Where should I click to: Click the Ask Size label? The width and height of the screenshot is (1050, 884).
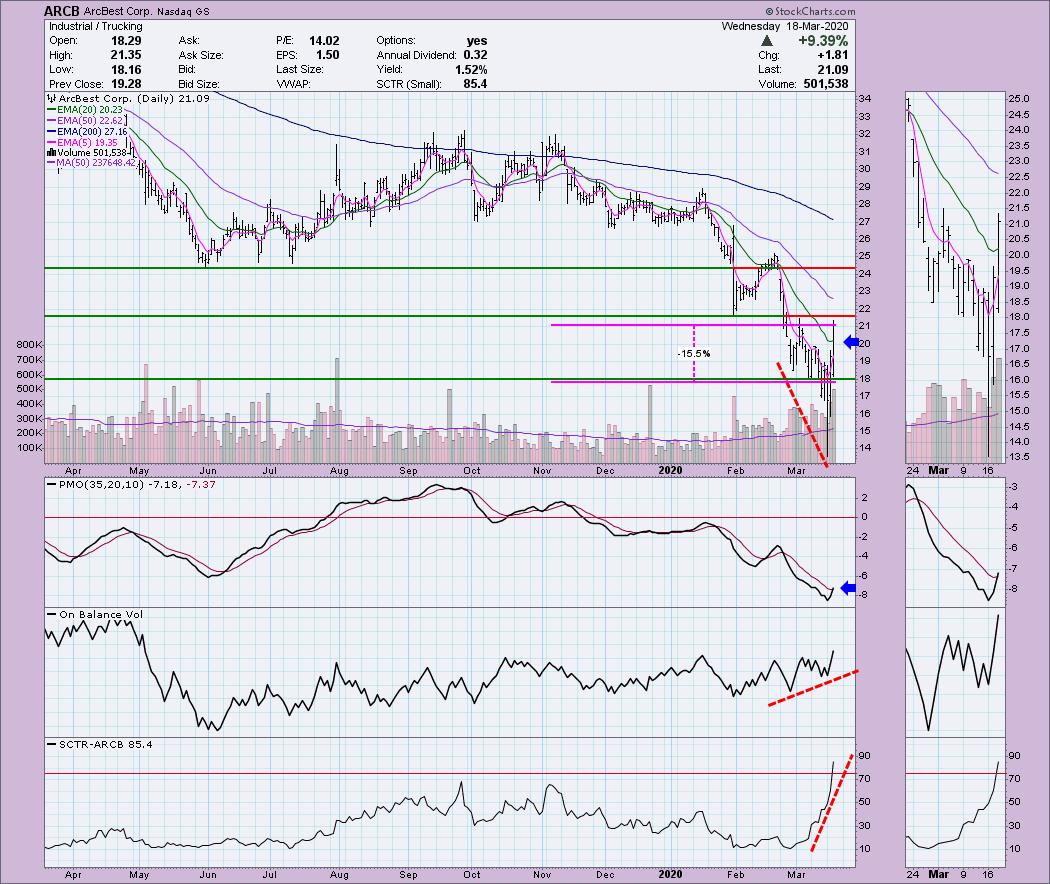point(201,56)
